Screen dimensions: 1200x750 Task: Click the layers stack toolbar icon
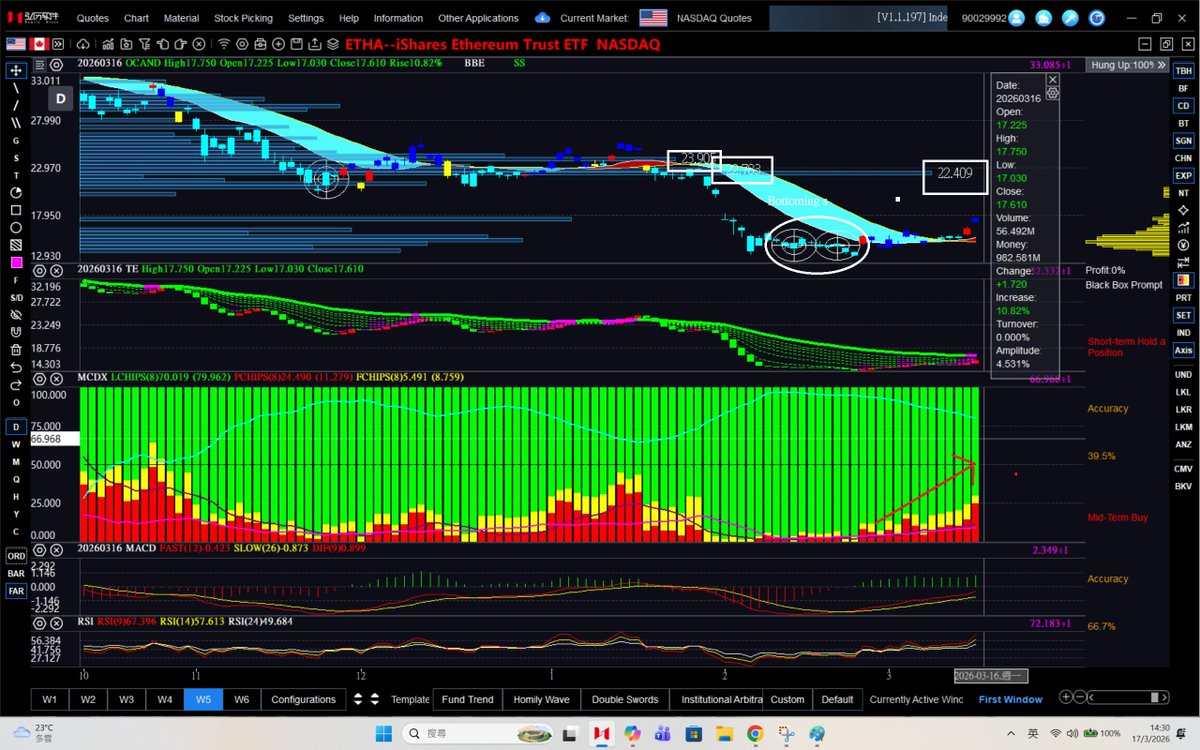point(333,44)
